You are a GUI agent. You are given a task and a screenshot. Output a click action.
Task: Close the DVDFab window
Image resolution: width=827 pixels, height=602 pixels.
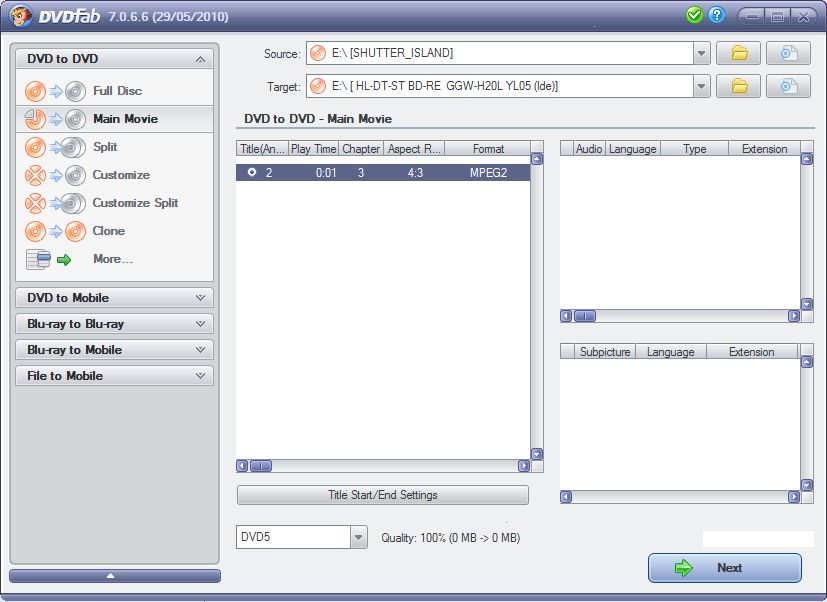803,16
